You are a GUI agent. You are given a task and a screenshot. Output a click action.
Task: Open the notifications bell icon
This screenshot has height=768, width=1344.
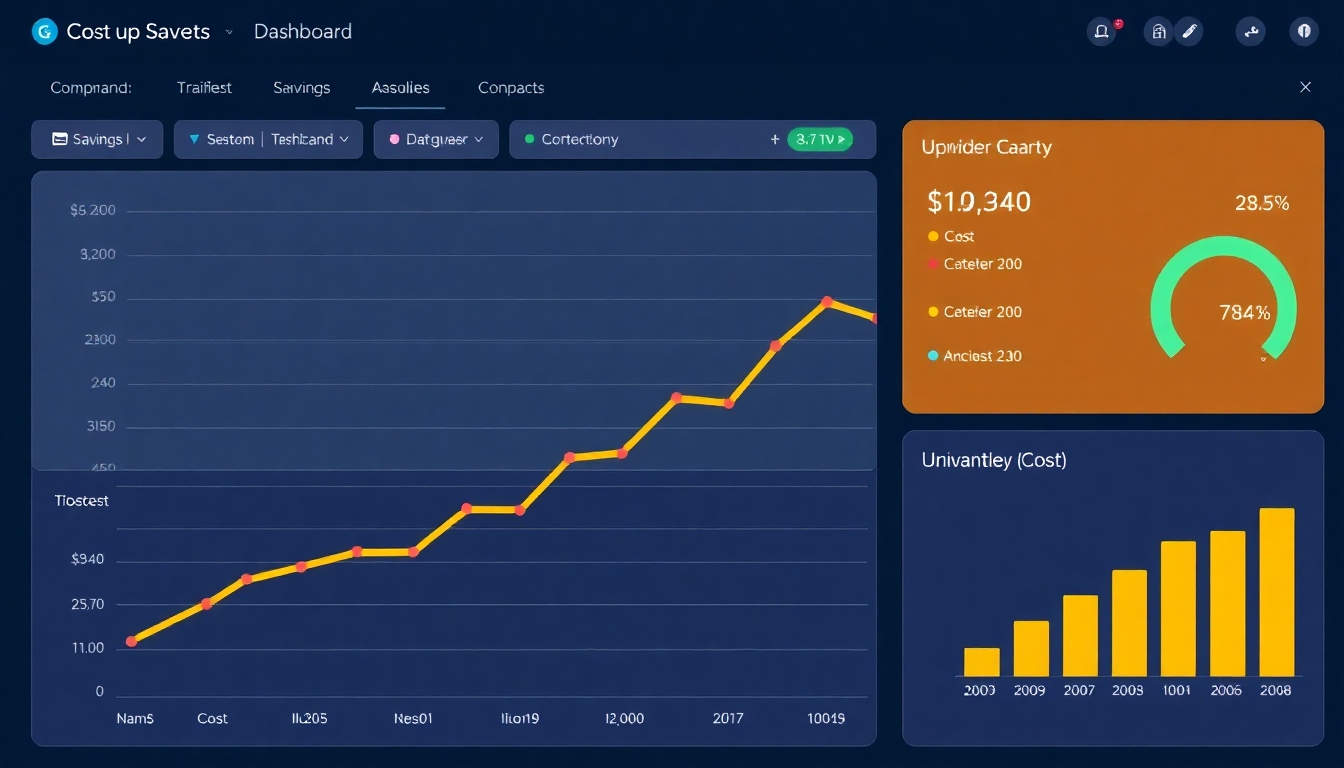click(x=1101, y=32)
